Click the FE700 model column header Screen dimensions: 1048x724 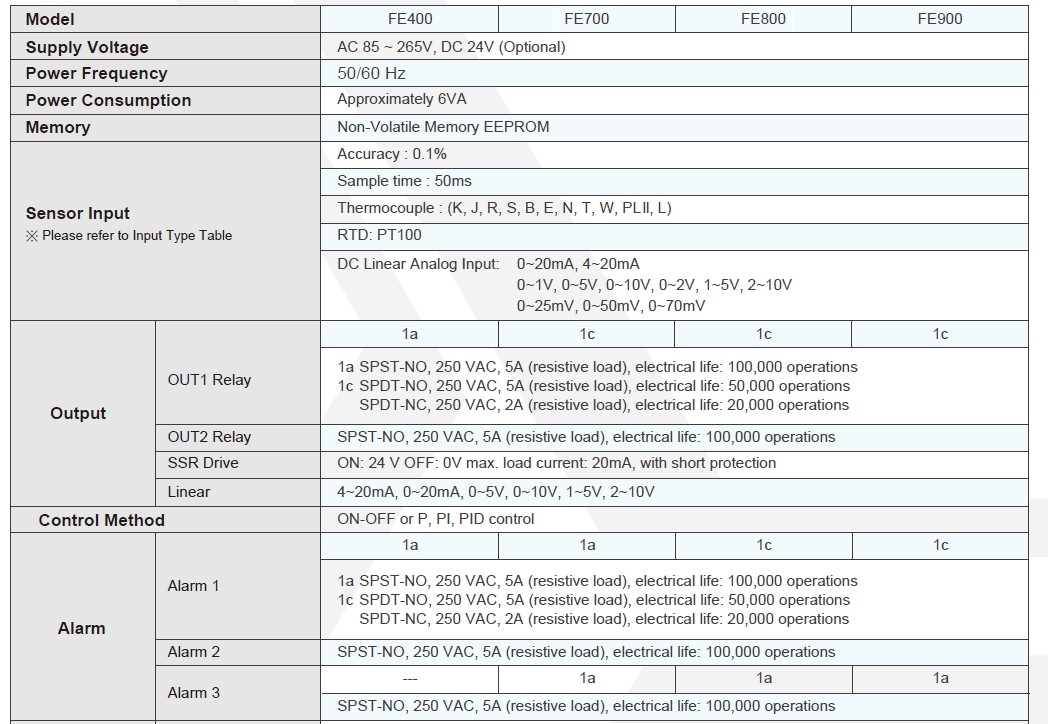pos(586,19)
